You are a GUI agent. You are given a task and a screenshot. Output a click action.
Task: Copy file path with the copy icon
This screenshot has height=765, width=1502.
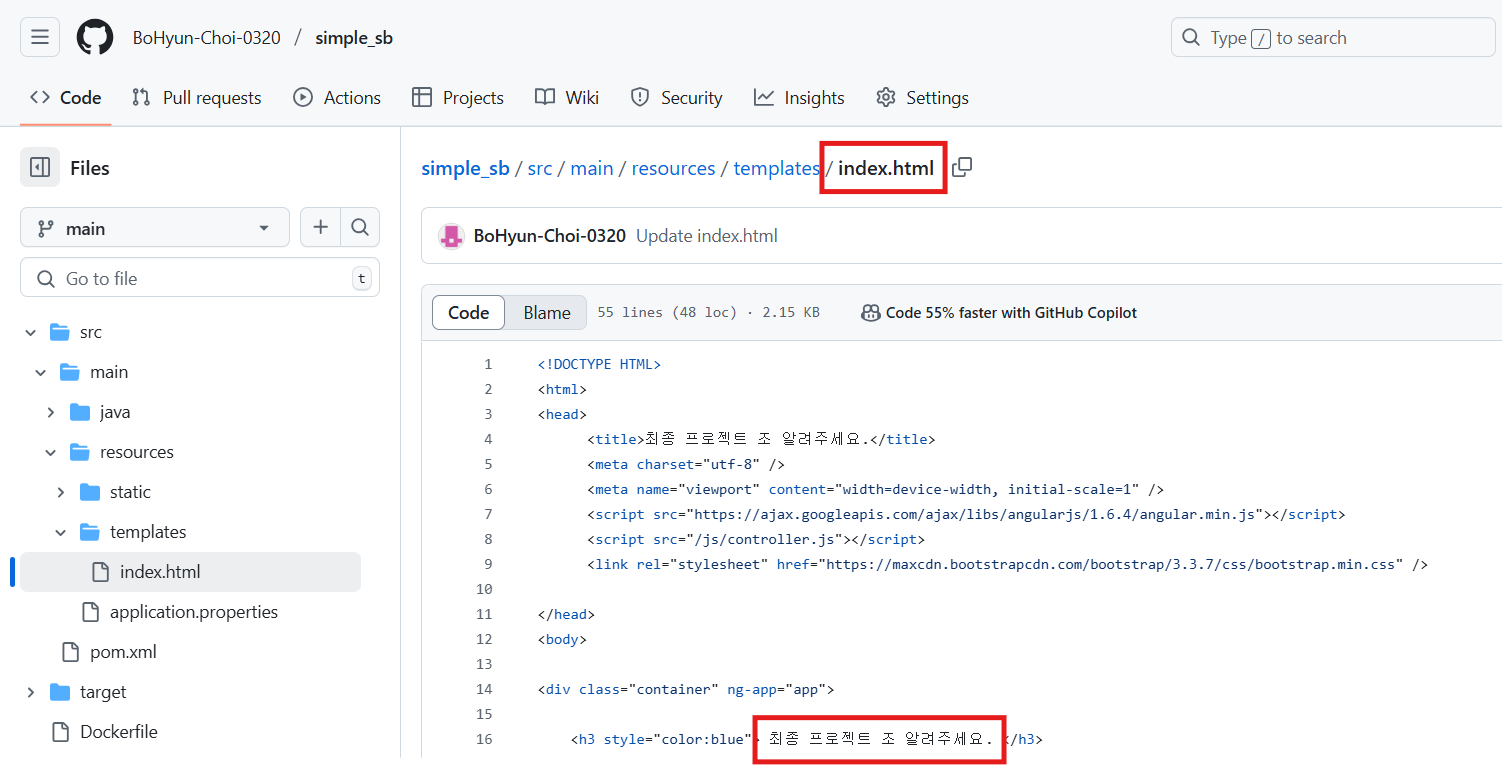(962, 168)
